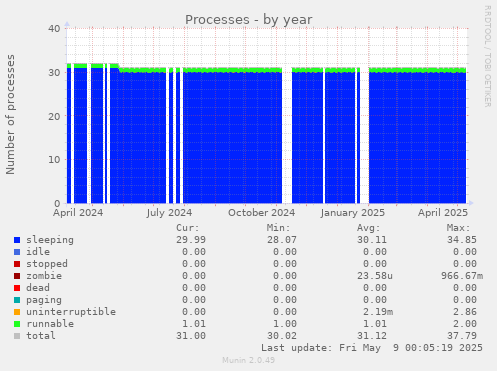Select total minimum value 30.02
Image resolution: width=497 pixels, height=371 pixels.
pos(282,336)
